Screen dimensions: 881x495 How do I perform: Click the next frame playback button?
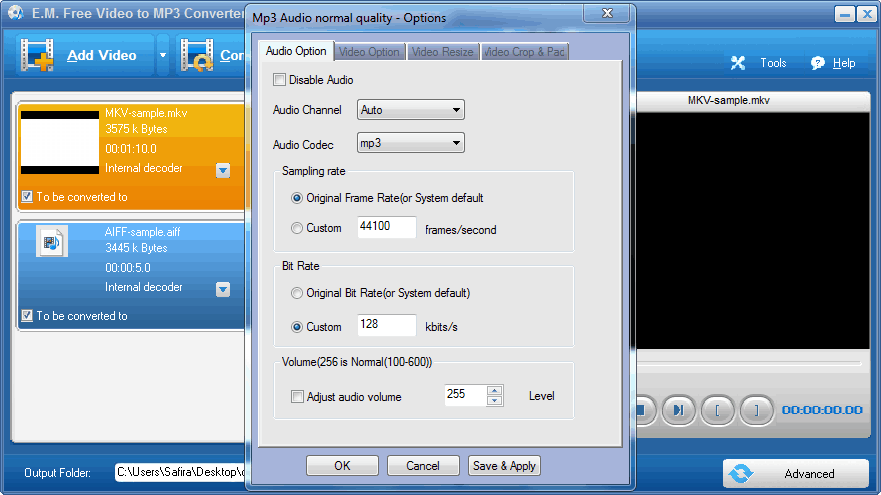pos(678,410)
